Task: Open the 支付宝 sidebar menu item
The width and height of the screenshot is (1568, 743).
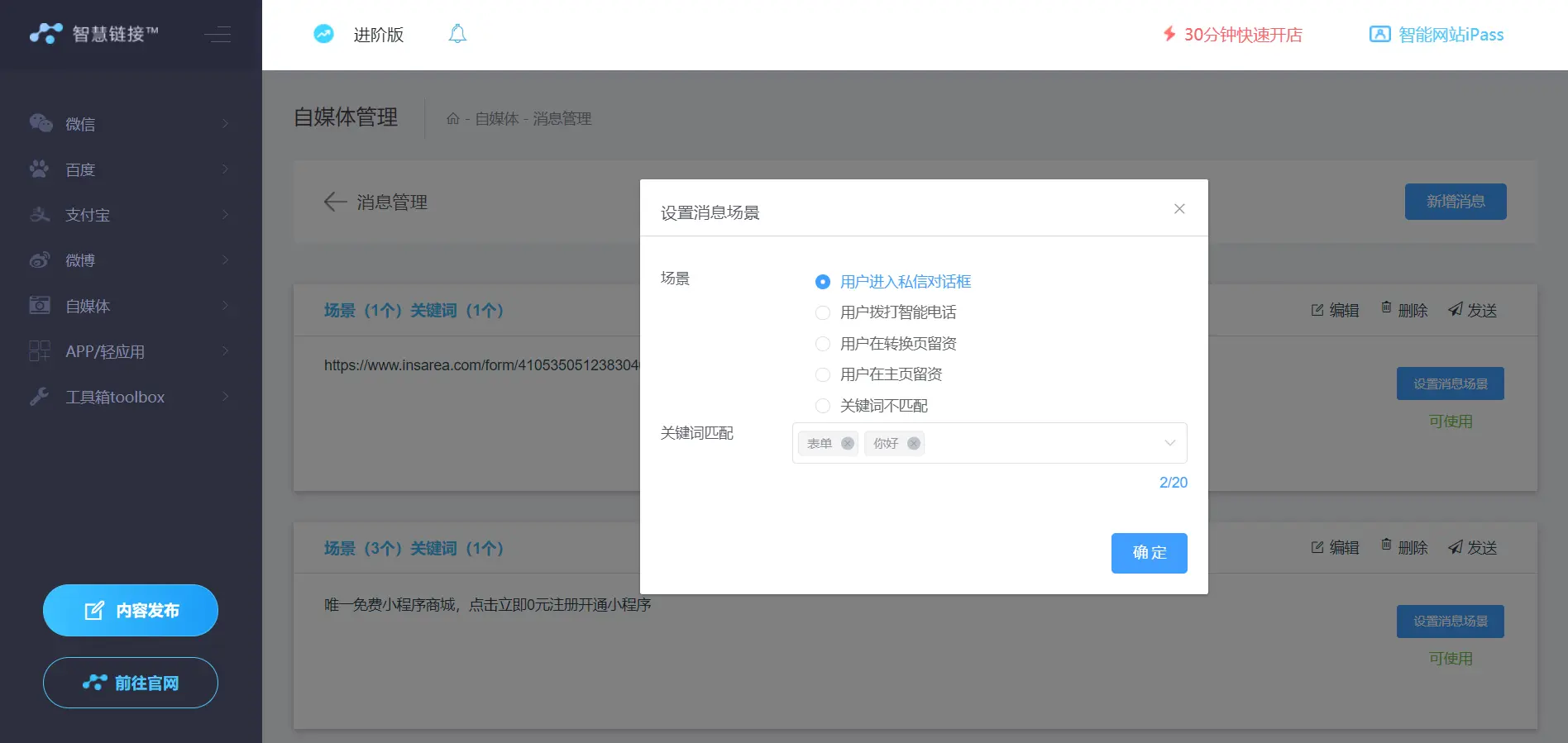Action: tap(130, 215)
